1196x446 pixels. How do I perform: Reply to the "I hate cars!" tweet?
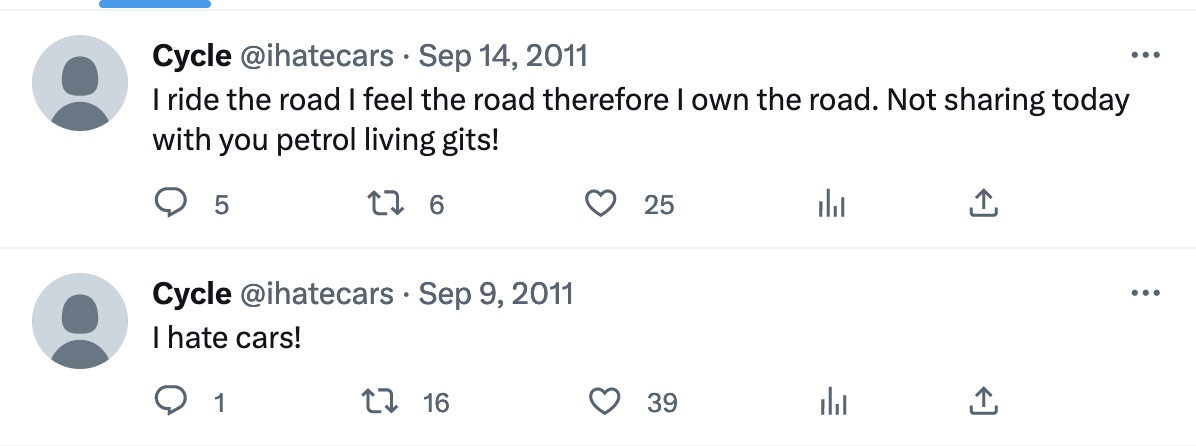click(173, 402)
